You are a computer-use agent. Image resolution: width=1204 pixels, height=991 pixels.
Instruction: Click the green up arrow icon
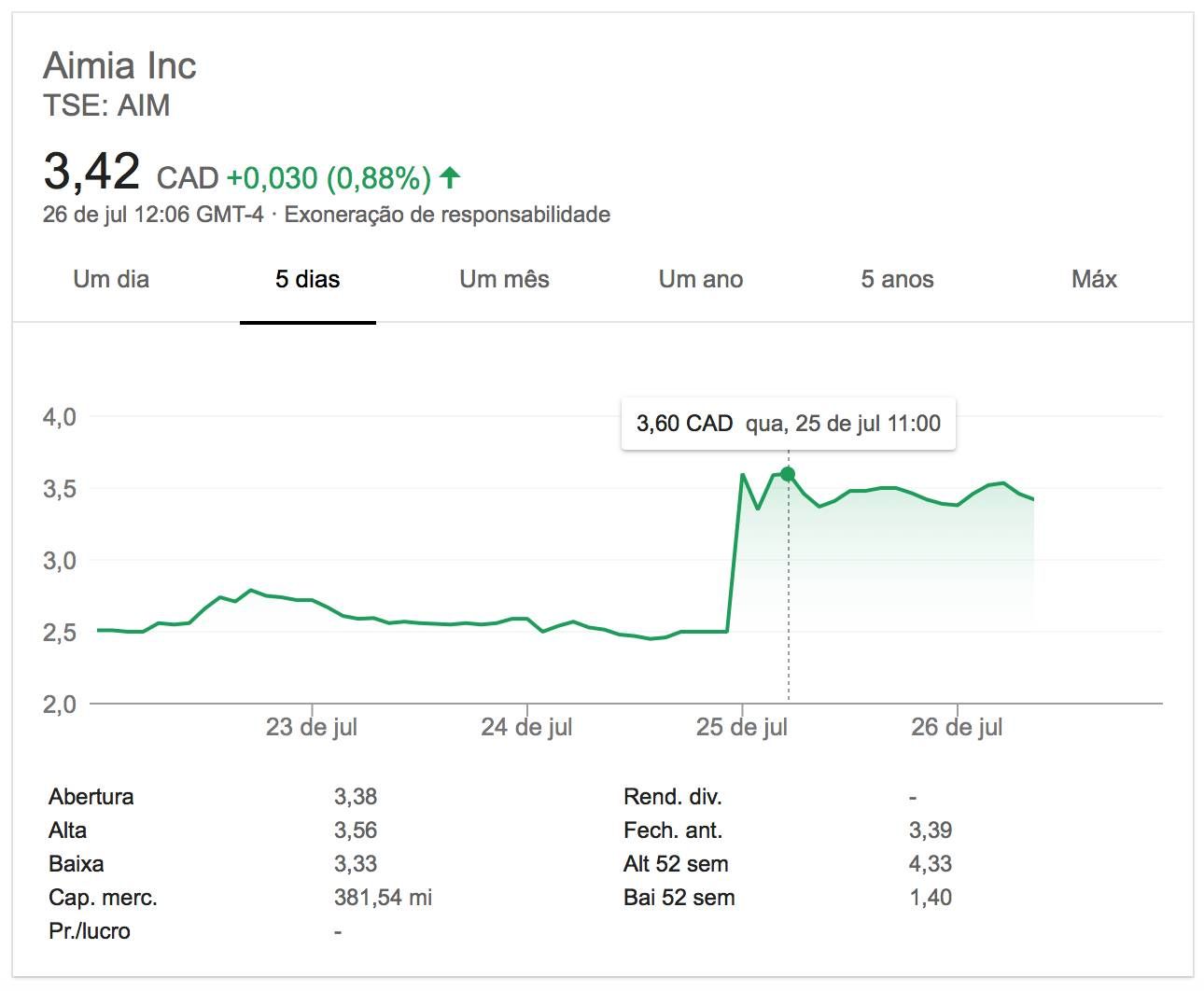(450, 176)
